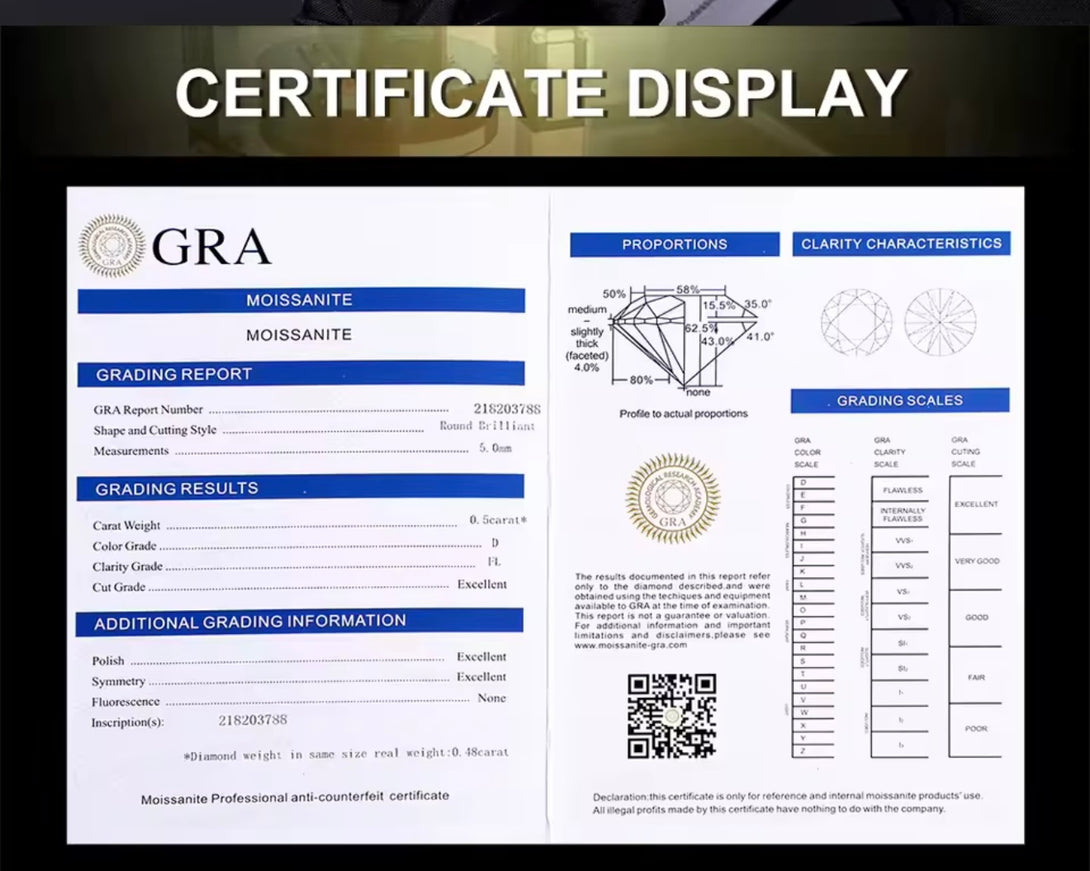
Task: Select the pavilion-view clarity diagram
Action: coord(940,323)
